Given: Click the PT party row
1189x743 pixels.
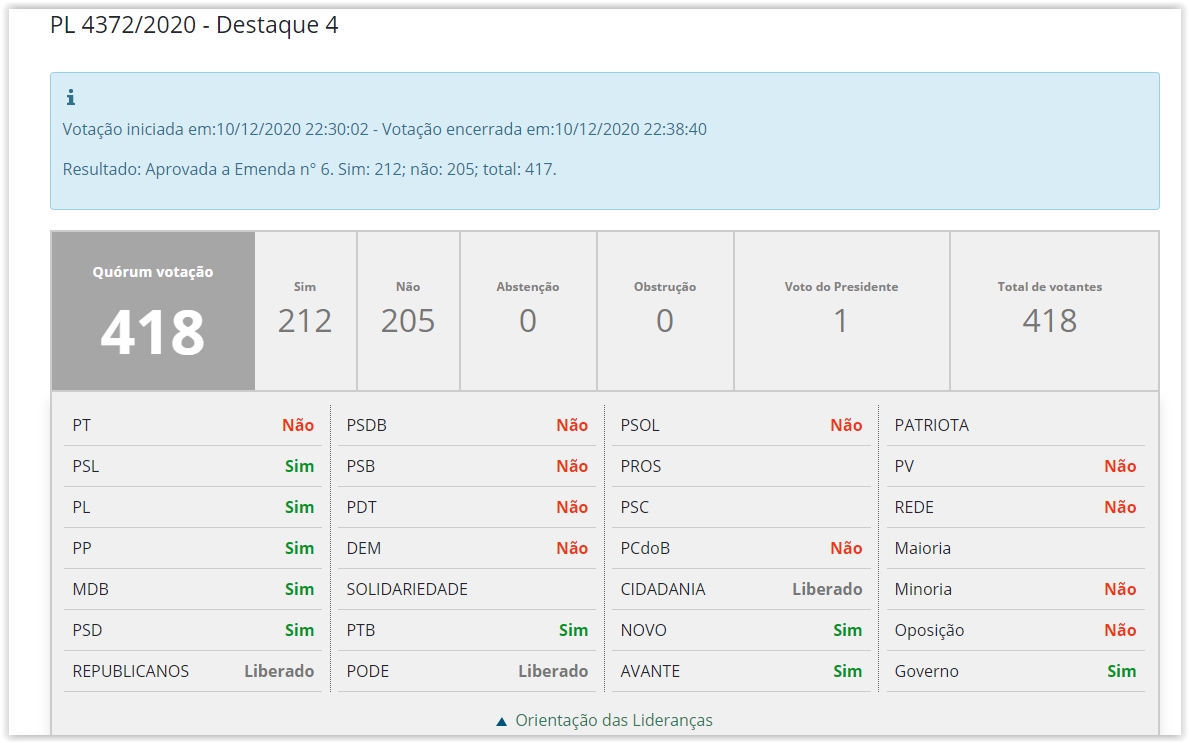Looking at the screenshot, I should [193, 425].
